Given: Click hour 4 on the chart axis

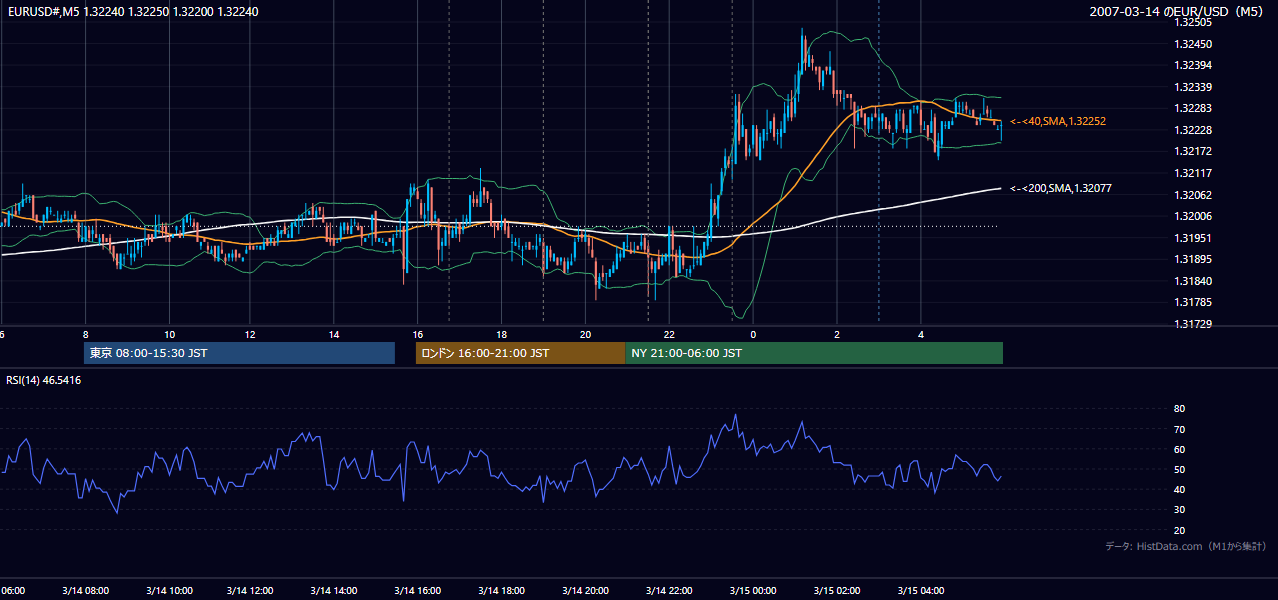Looking at the screenshot, I should coord(921,334).
